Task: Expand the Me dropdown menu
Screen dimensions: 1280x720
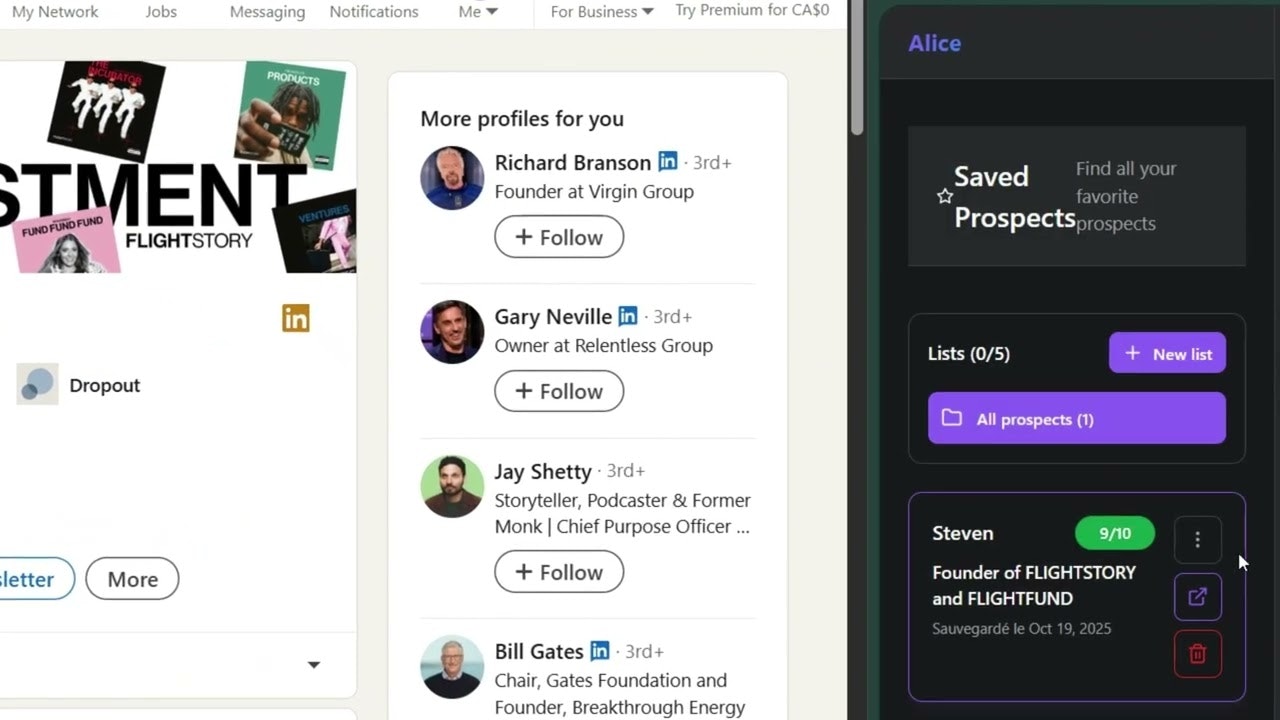Action: [478, 12]
